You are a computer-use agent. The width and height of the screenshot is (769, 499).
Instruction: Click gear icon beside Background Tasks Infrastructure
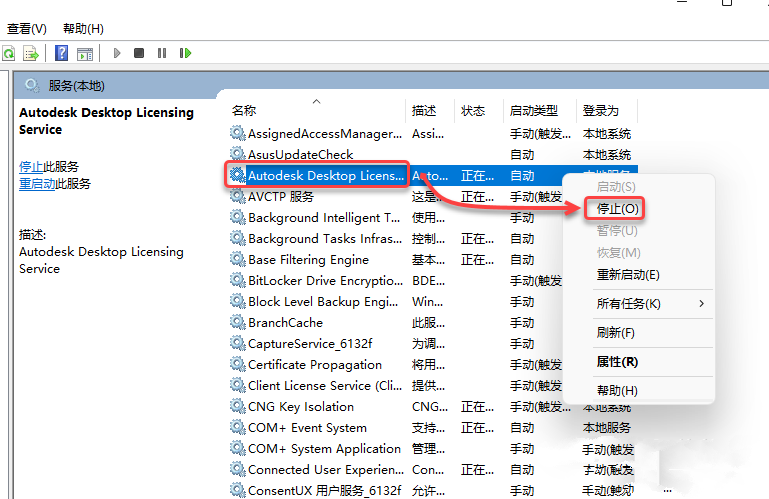click(238, 238)
